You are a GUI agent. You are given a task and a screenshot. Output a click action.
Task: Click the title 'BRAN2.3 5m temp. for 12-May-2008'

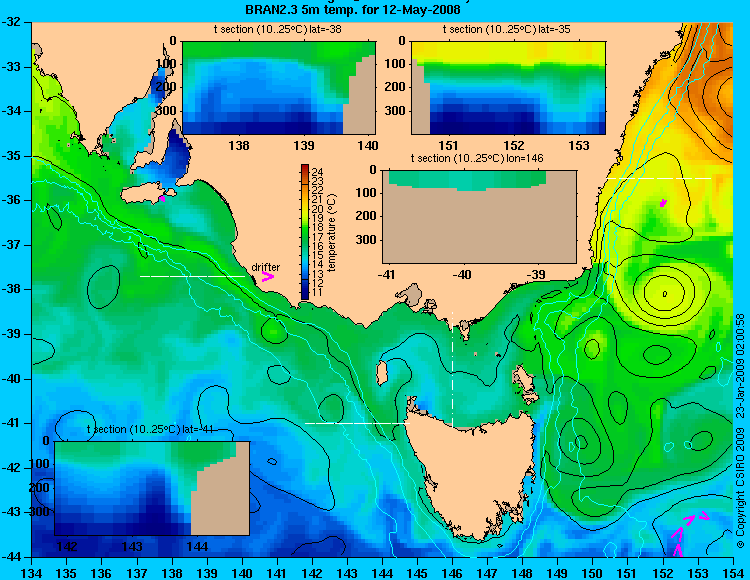pos(353,9)
